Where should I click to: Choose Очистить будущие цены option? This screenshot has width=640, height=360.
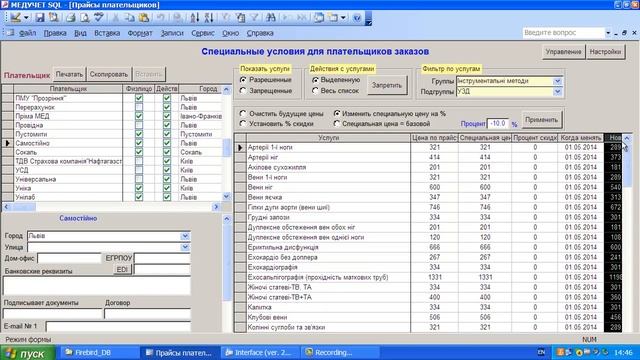pyautogui.click(x=243, y=113)
